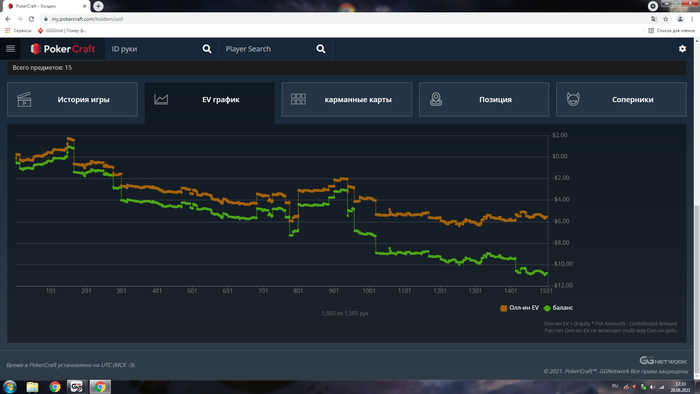Open the 'Соперники' tab
Image resolution: width=700 pixels, height=394 pixels.
(x=621, y=100)
